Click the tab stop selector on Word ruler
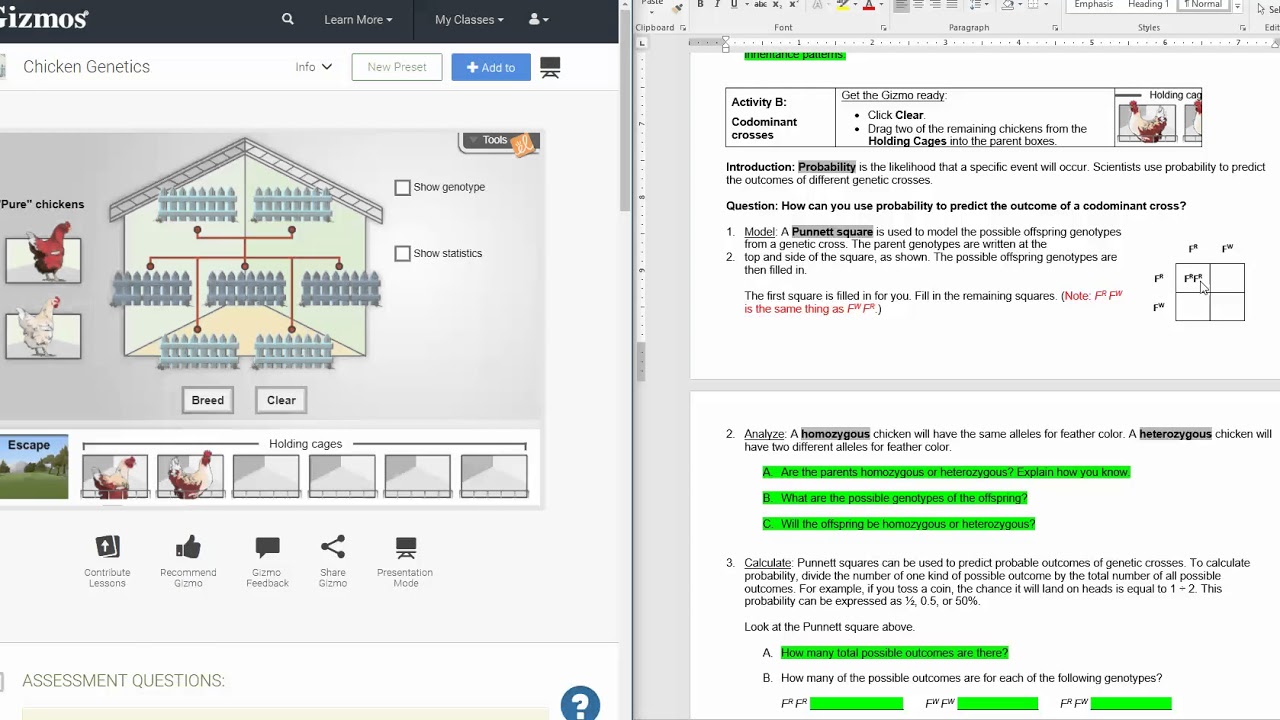Image resolution: width=1280 pixels, height=720 pixels. [x=642, y=43]
